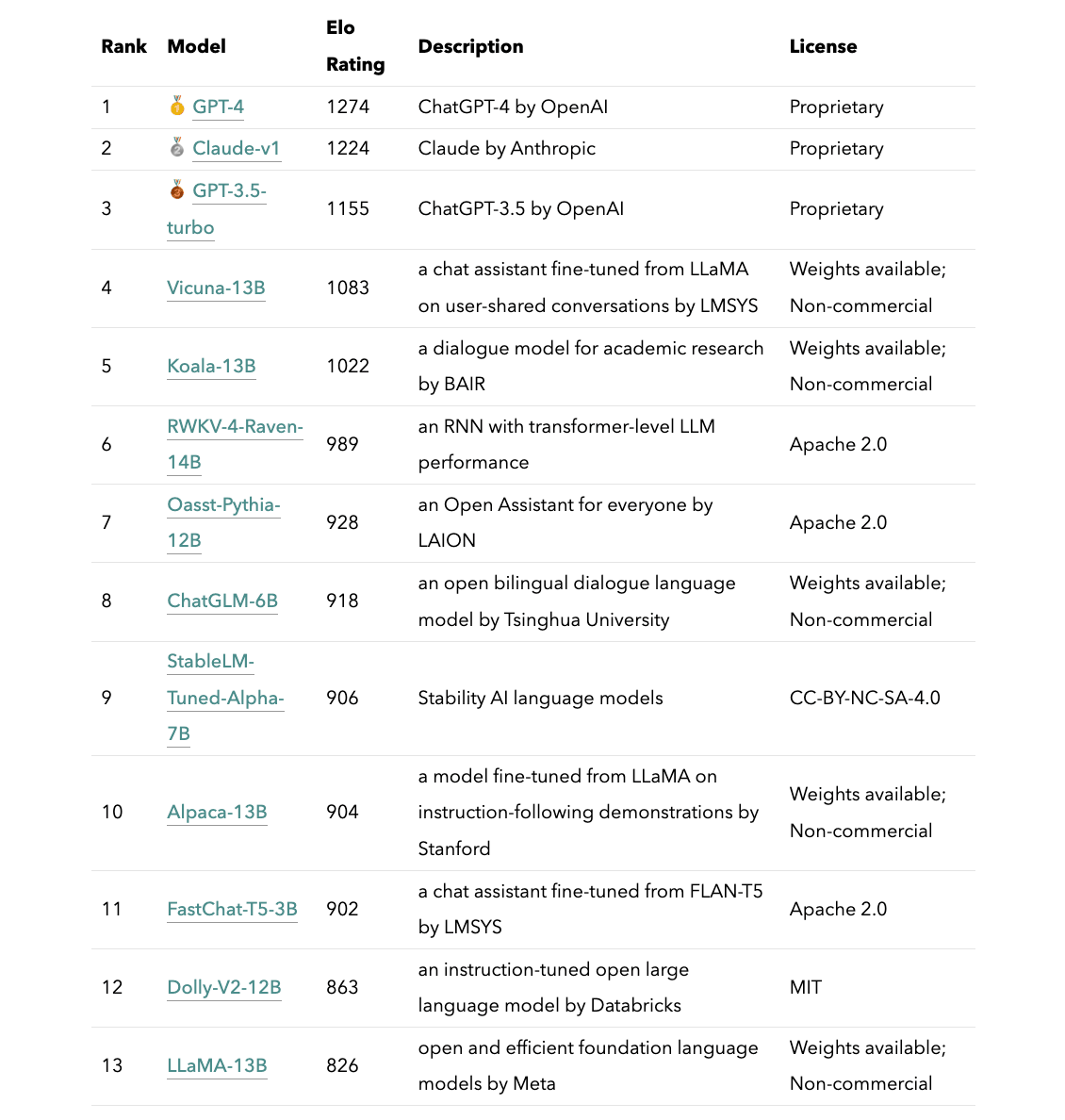Click the Description column header
This screenshot has width=1065, height=1120.
(x=470, y=46)
